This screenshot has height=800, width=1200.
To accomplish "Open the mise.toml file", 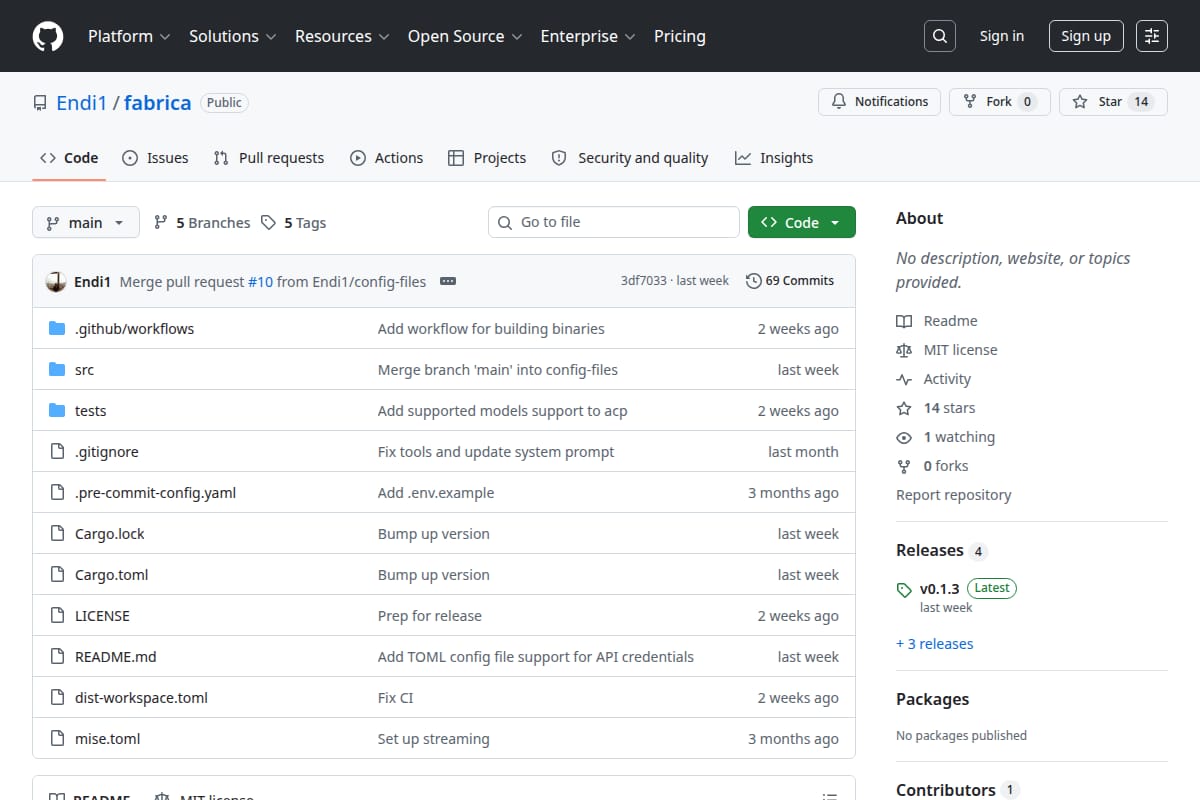I will (107, 739).
